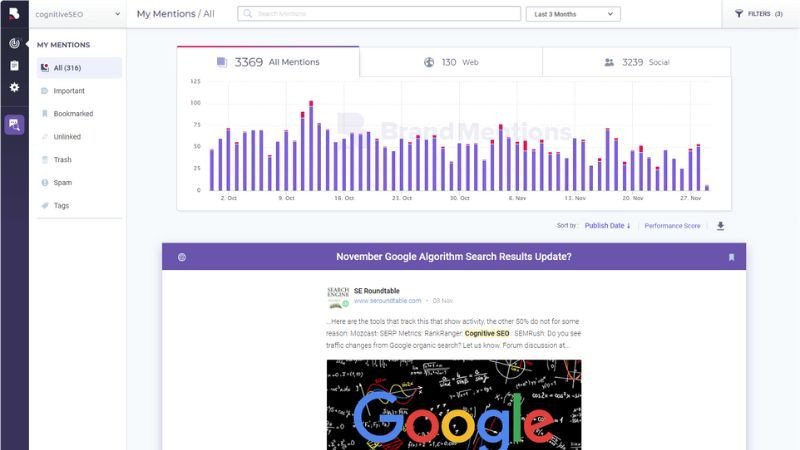Viewport: 800px width, 450px height.
Task: Focus the Search Mentions input field
Action: [379, 14]
